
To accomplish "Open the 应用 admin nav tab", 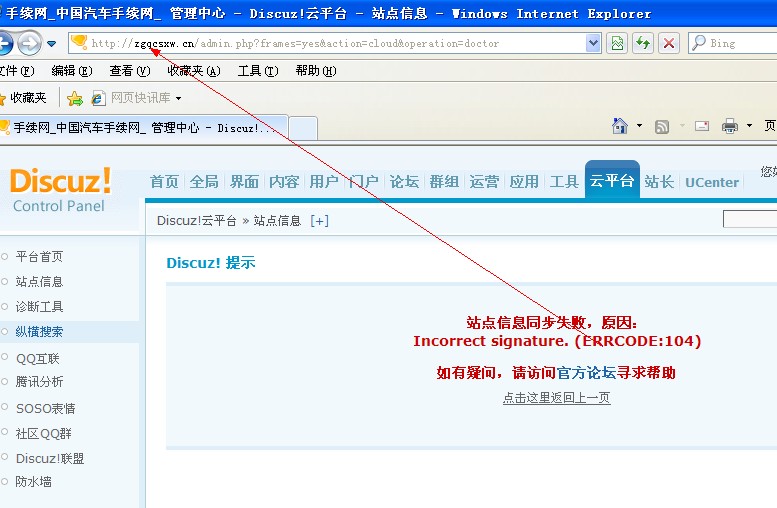I will [x=524, y=182].
